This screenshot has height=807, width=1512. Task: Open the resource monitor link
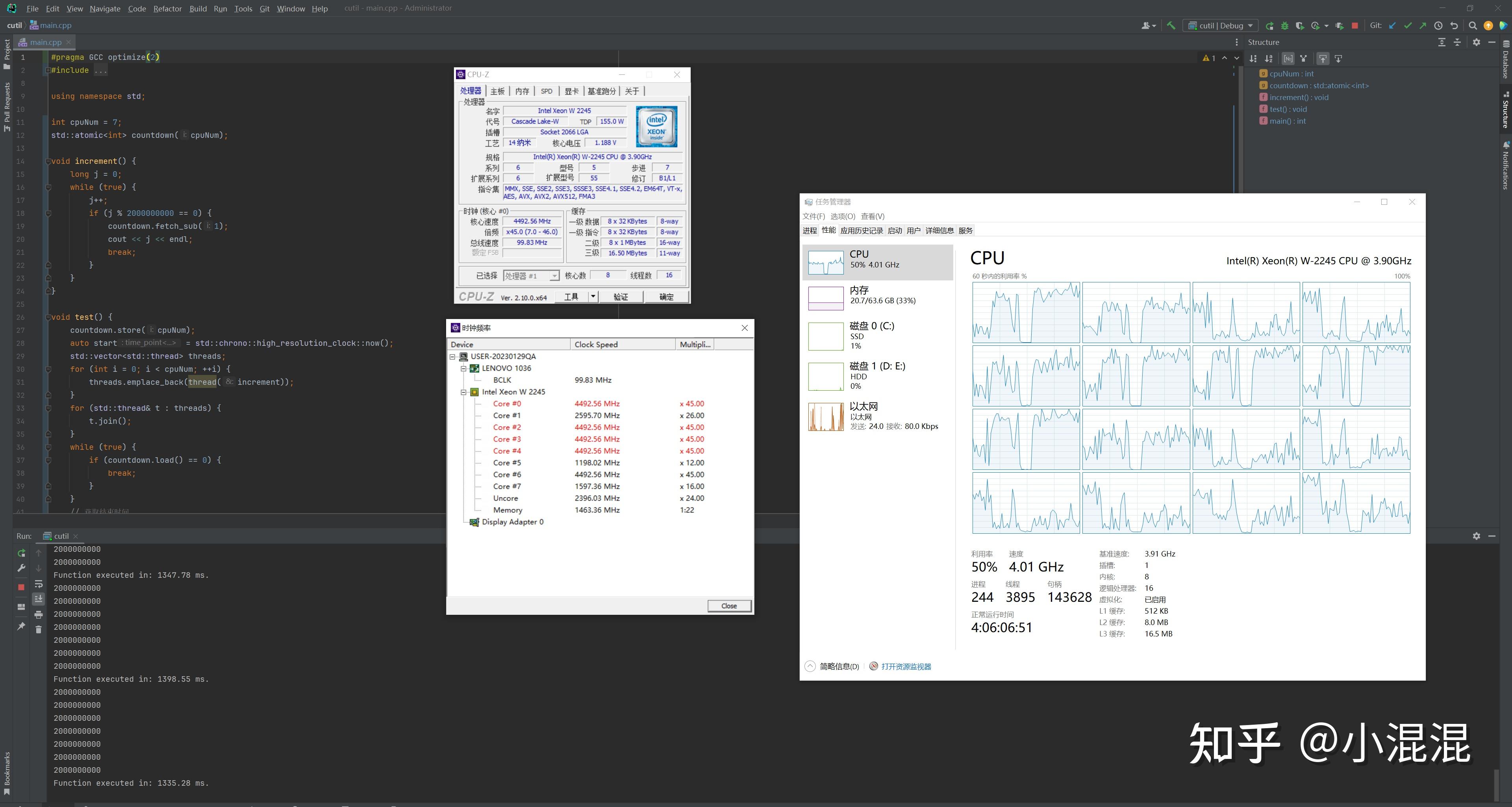coord(906,666)
